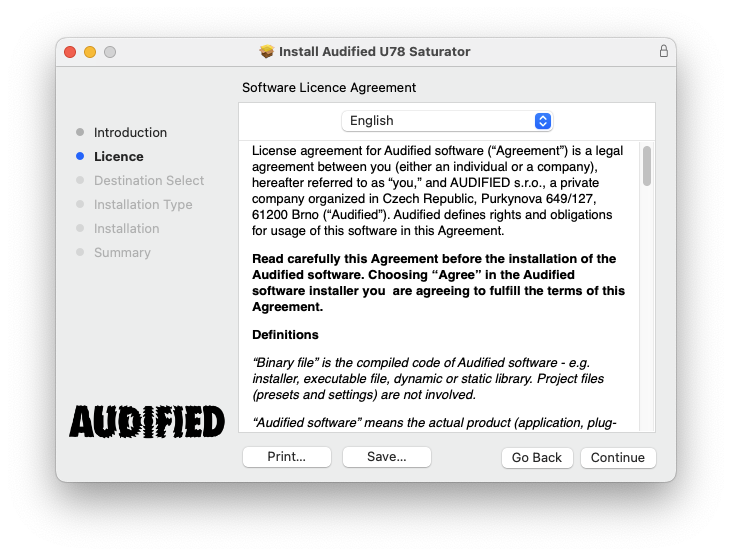Close the installer with the red button
Image resolution: width=732 pixels, height=556 pixels.
(x=70, y=52)
